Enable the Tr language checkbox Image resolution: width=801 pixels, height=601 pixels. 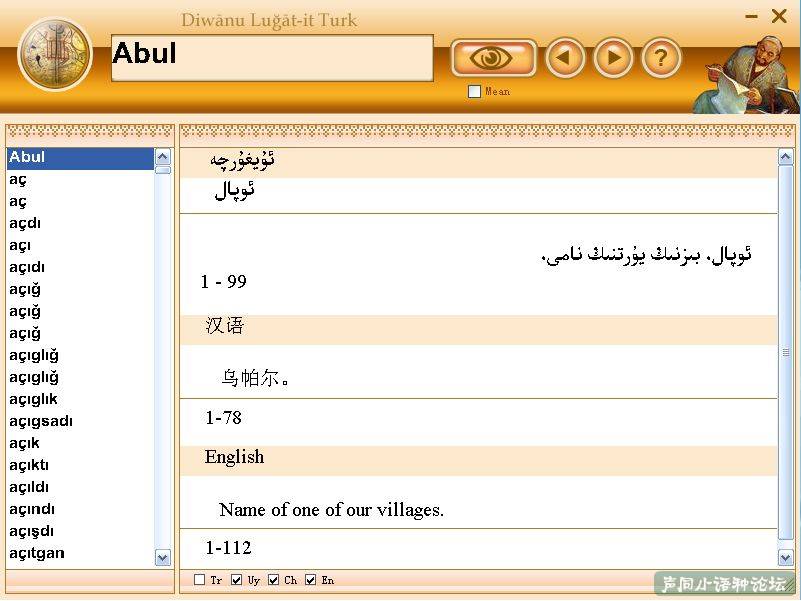200,580
